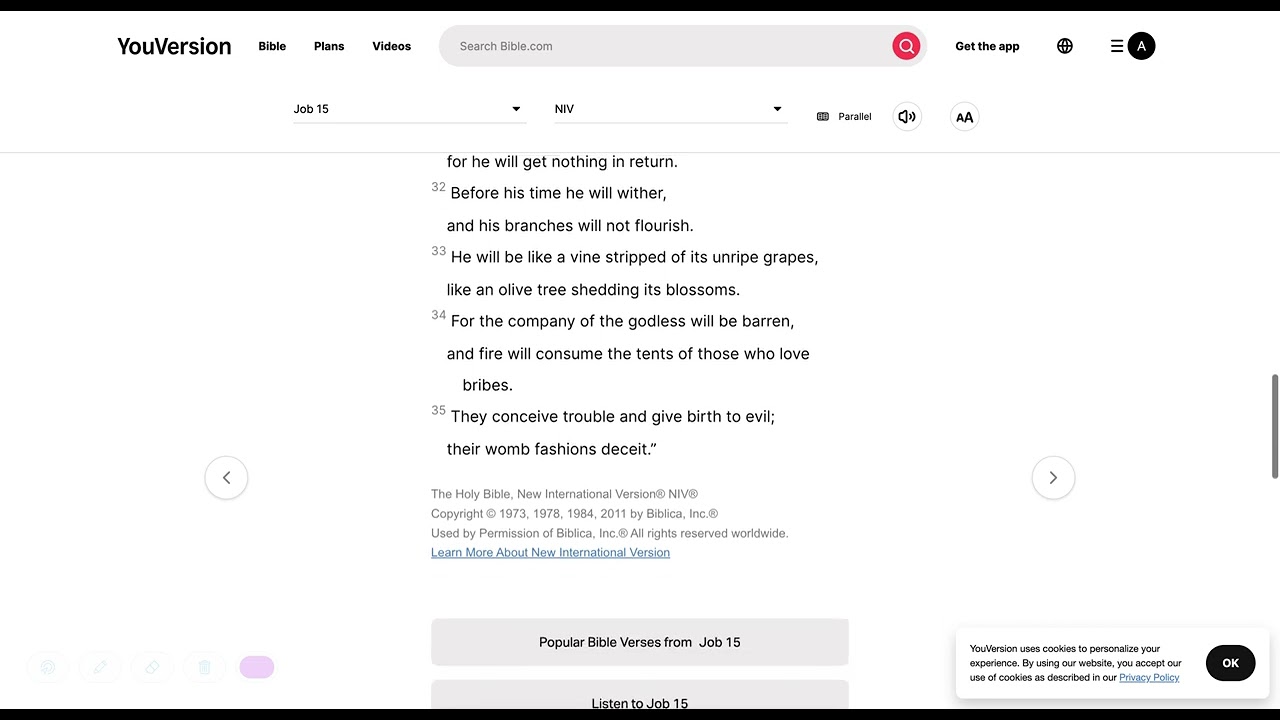Click the trash annotation icon

click(x=204, y=667)
